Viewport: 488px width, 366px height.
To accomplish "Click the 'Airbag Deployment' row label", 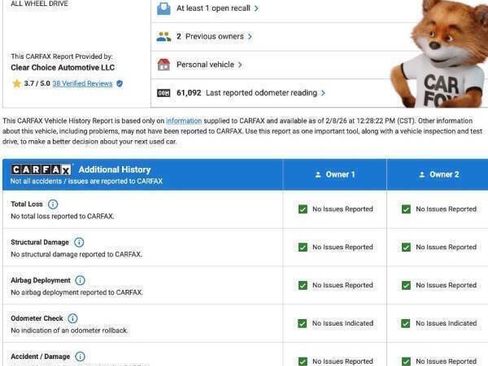I will coord(41,280).
